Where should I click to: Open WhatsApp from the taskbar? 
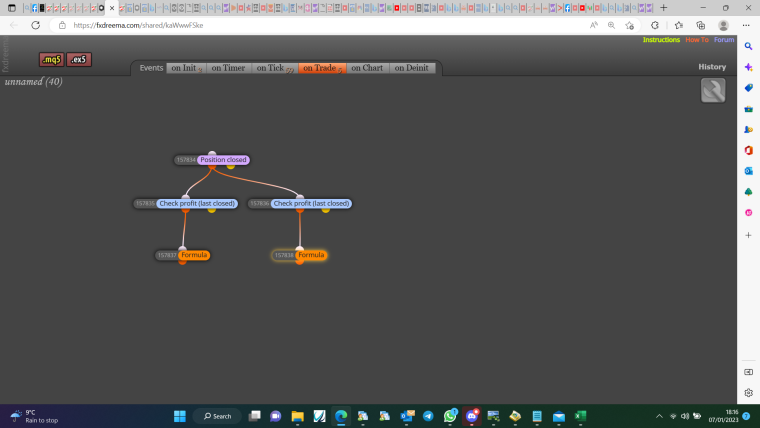450,416
